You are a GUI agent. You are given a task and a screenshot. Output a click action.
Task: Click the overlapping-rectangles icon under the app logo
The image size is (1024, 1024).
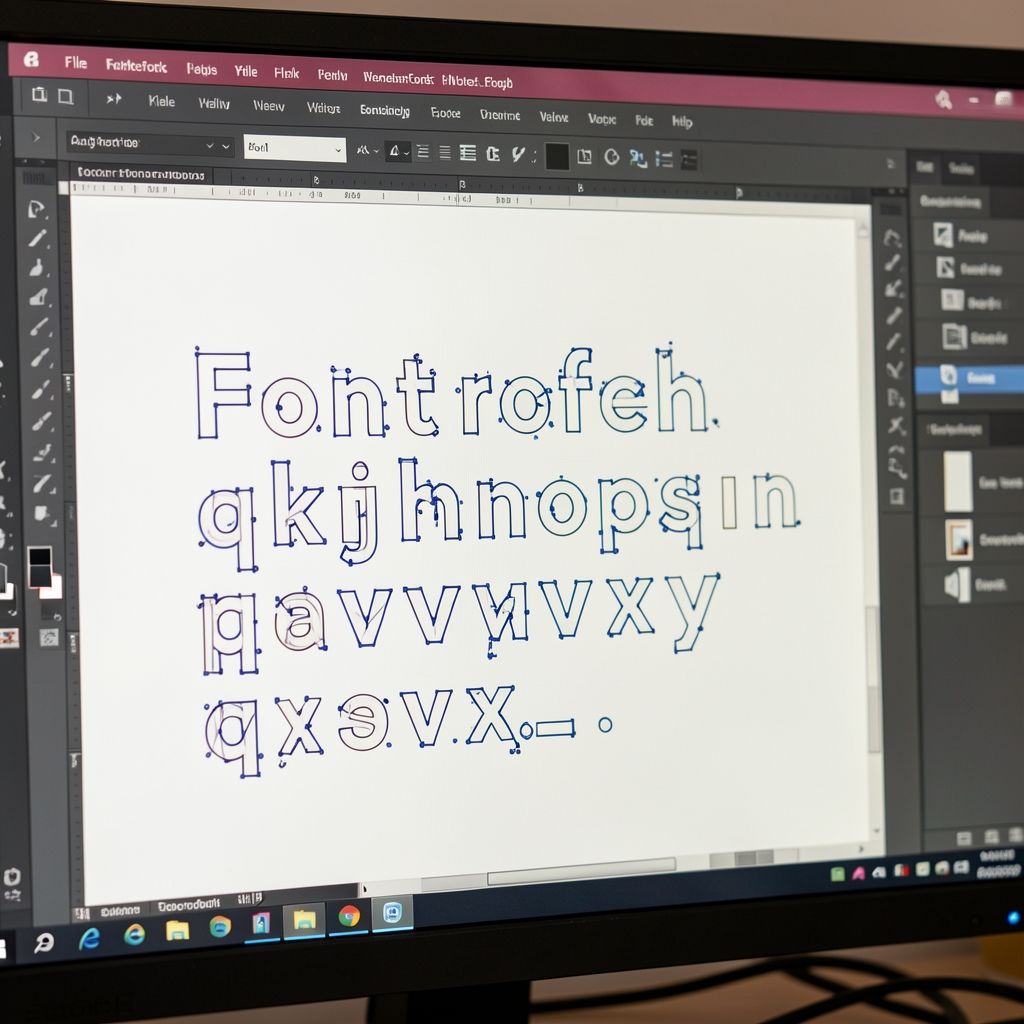(x=40, y=95)
